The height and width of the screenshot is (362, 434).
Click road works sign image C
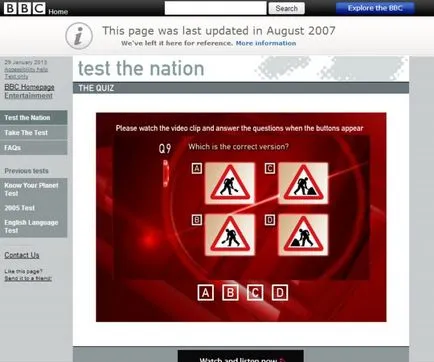pyautogui.click(x=303, y=183)
